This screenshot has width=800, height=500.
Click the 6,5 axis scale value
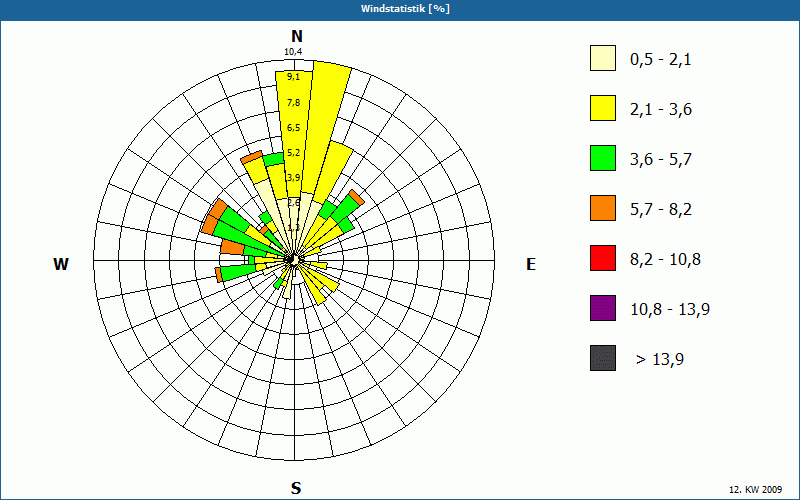tap(293, 128)
